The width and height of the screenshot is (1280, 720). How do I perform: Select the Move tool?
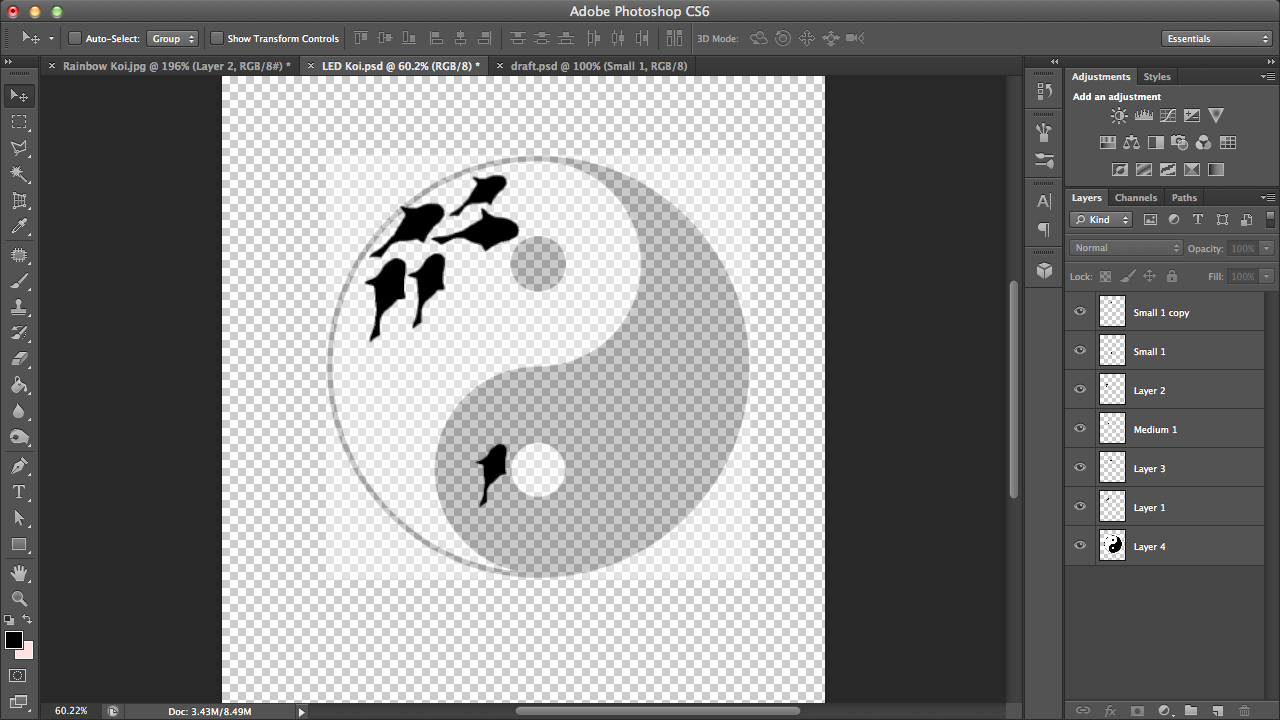pyautogui.click(x=20, y=95)
